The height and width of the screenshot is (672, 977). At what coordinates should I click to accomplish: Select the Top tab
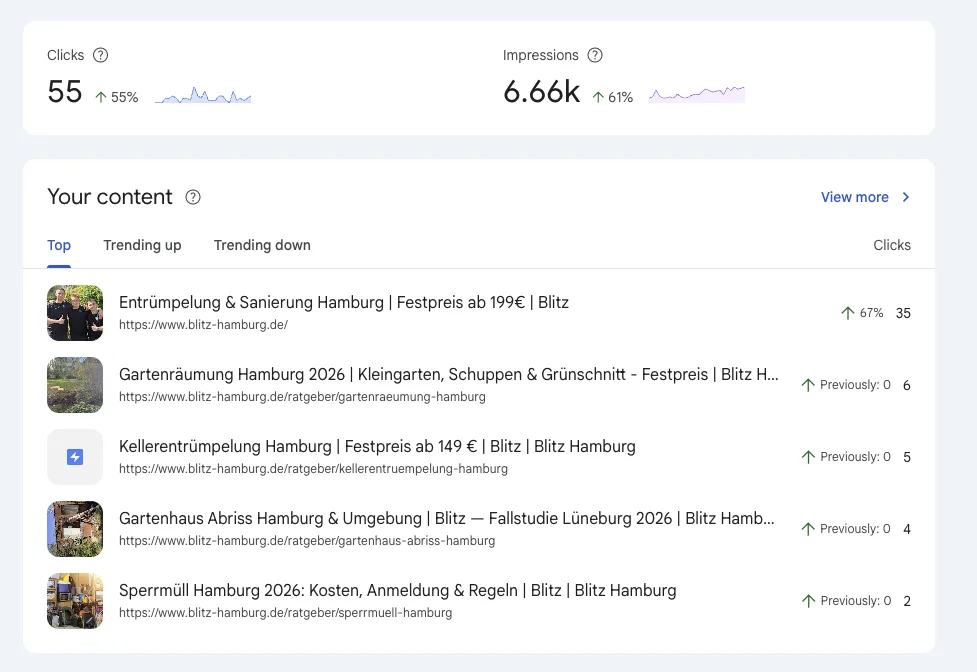click(59, 245)
